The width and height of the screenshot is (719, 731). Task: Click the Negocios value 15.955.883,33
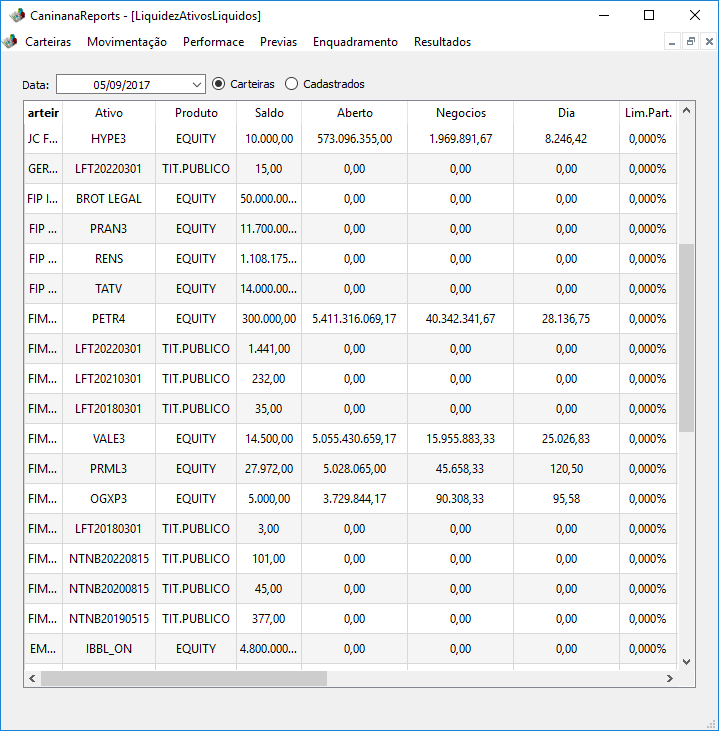pyautogui.click(x=461, y=439)
